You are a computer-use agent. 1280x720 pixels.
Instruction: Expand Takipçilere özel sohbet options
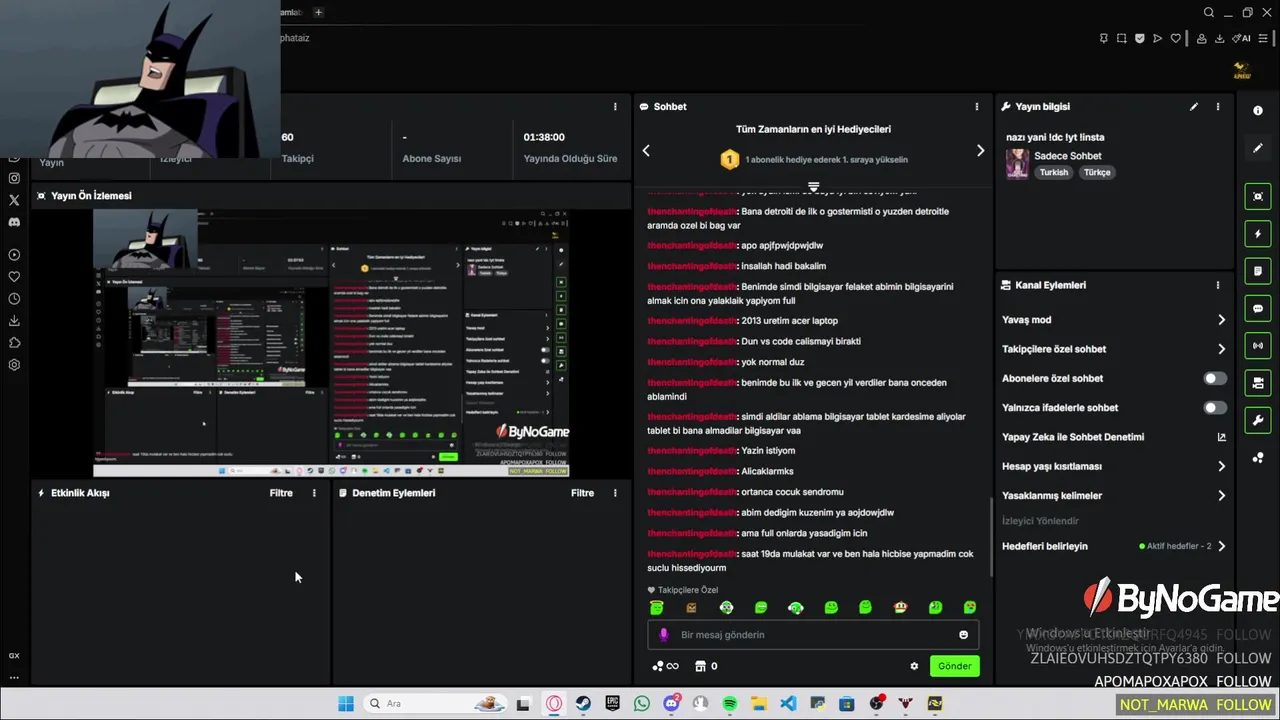[x=1221, y=349]
